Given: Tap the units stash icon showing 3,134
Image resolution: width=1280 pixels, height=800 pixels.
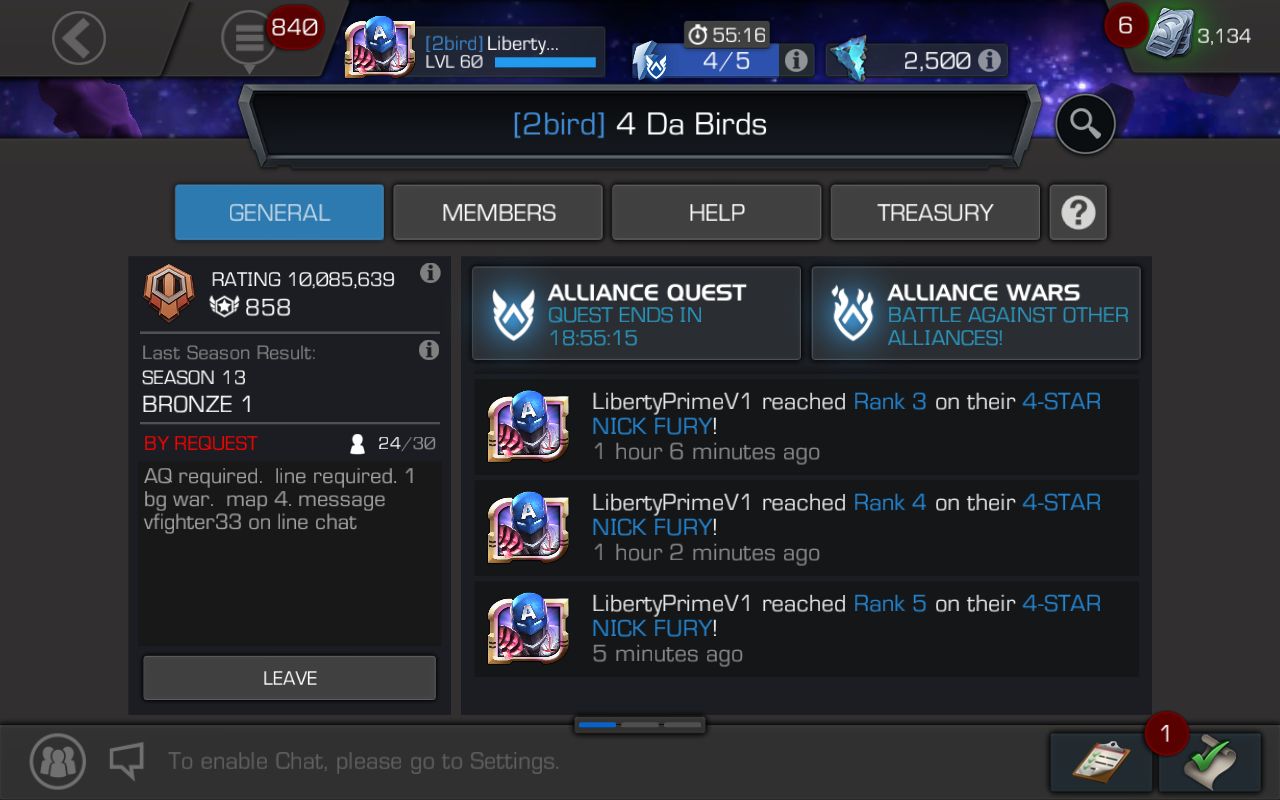Looking at the screenshot, I should click(x=1197, y=36).
